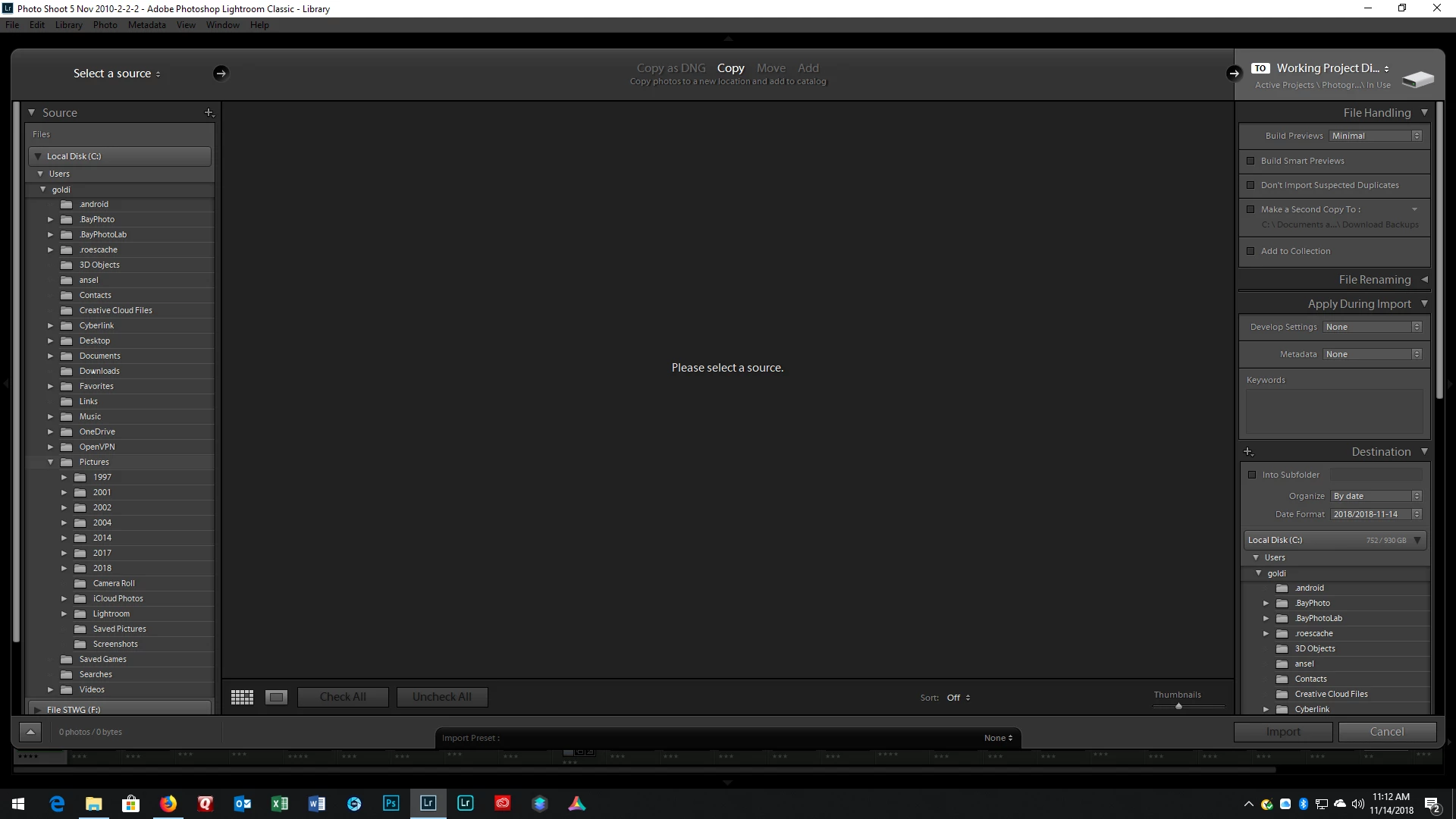
Task: Adjust the Thumbnails size slider
Action: [1178, 706]
